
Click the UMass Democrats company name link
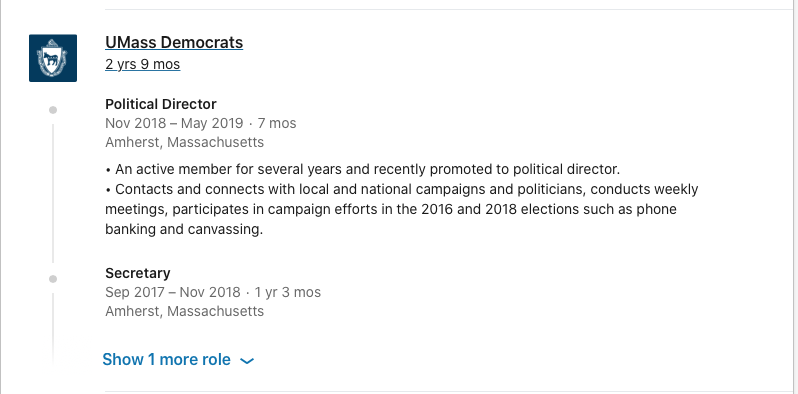point(174,42)
